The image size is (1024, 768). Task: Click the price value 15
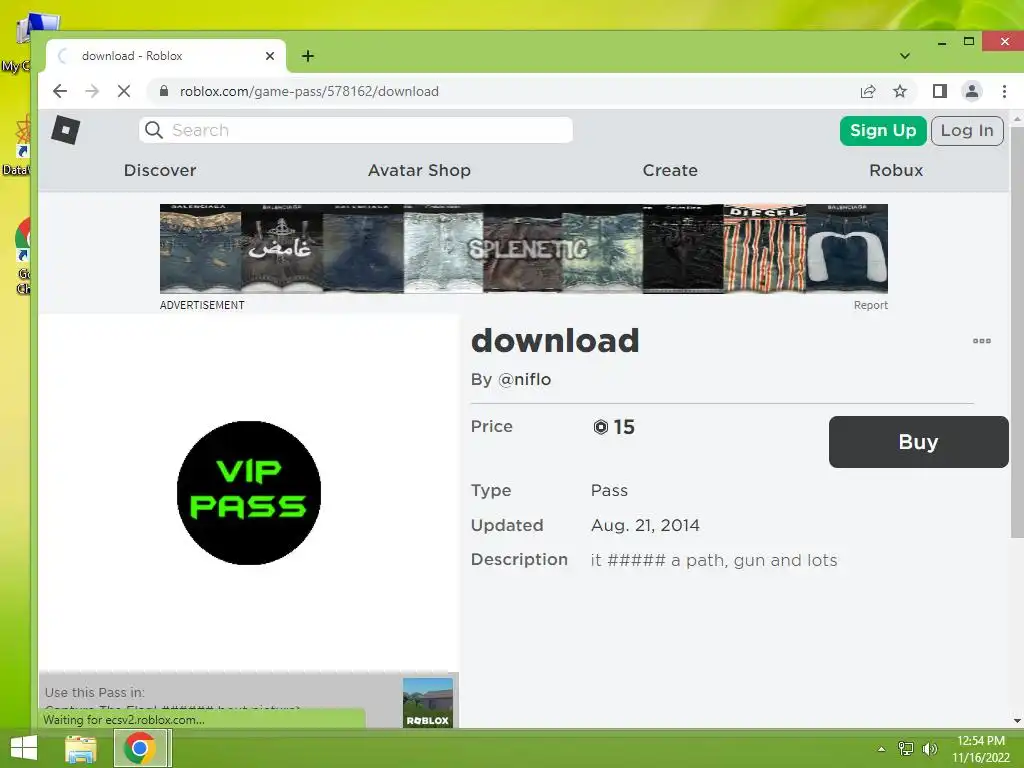(x=624, y=427)
